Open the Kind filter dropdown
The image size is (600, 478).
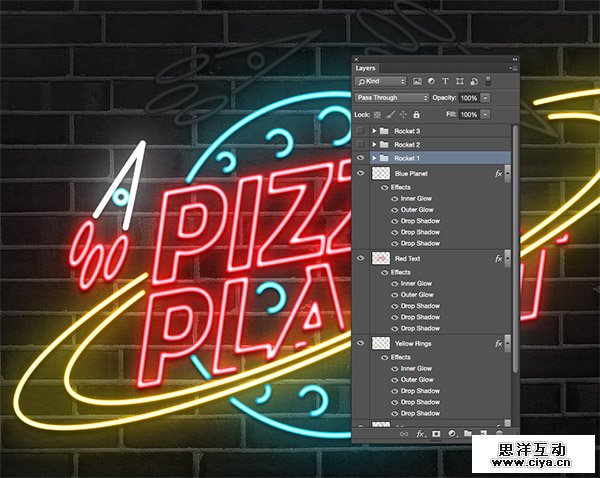click(x=381, y=81)
